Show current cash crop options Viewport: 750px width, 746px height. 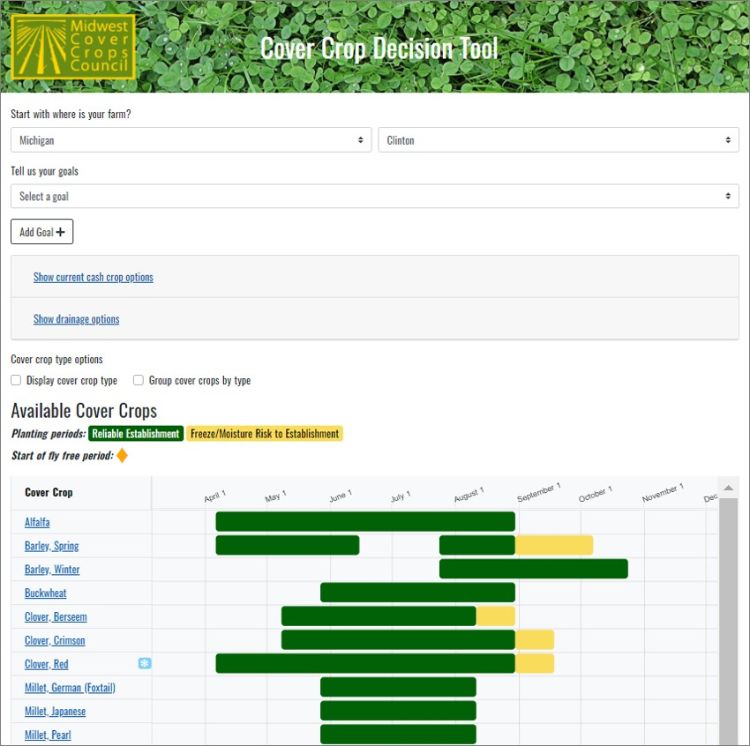click(93, 277)
